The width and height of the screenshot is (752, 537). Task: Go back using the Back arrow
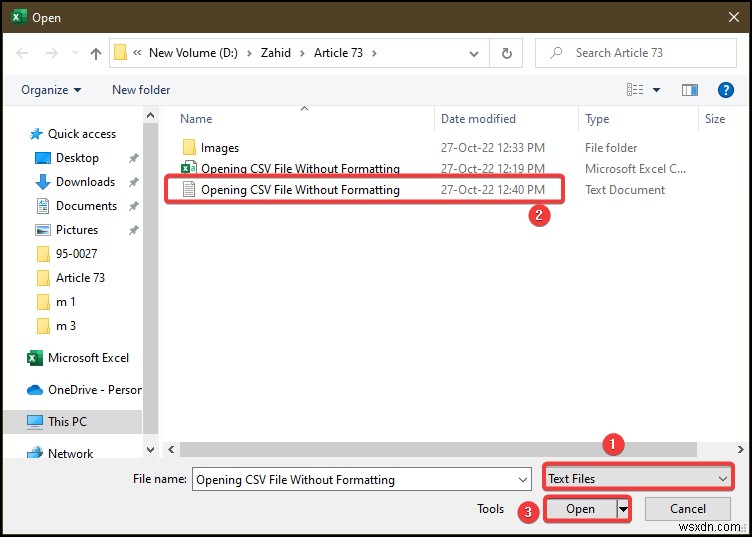click(22, 53)
